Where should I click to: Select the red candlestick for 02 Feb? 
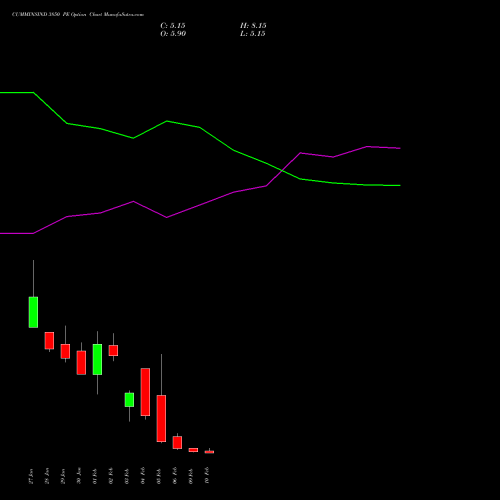pyautogui.click(x=113, y=350)
